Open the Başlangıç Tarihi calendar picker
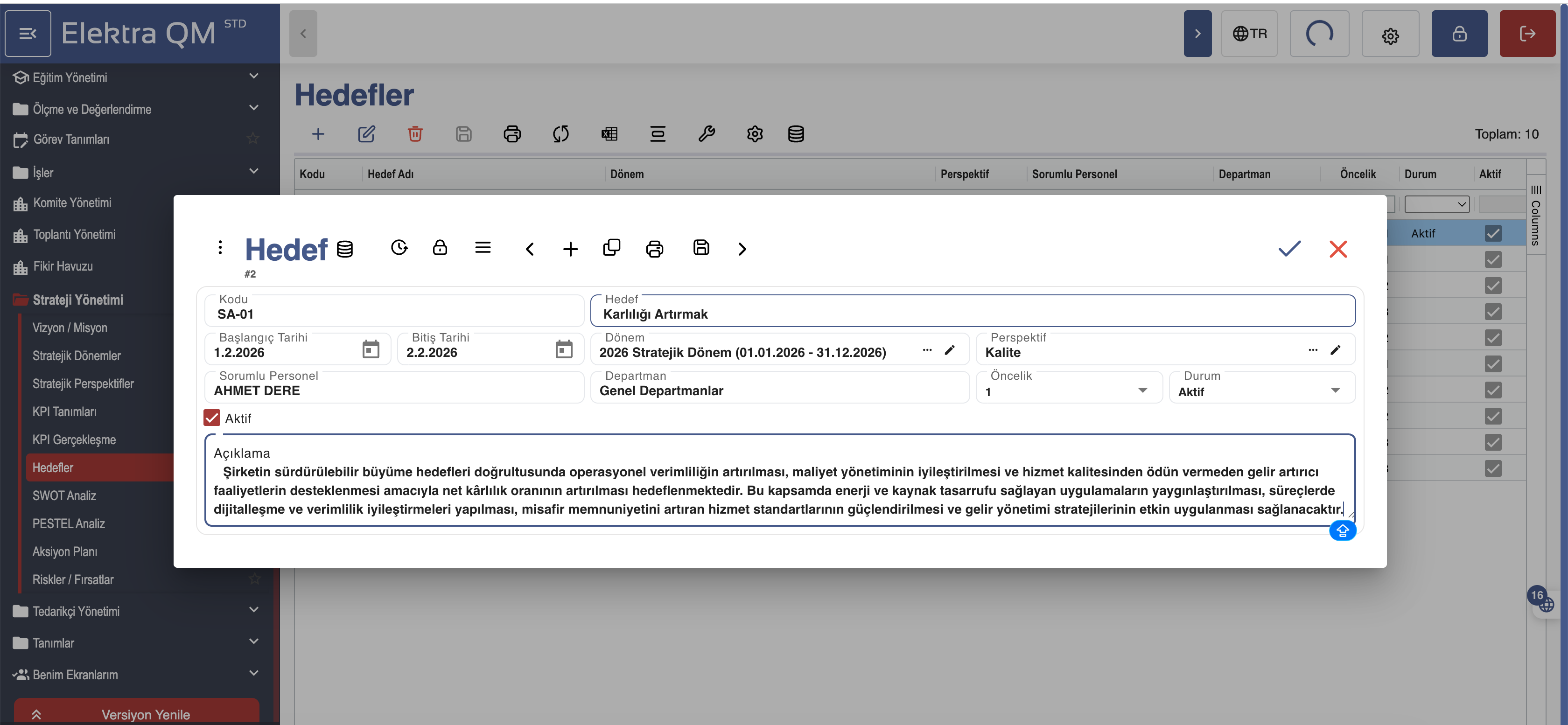1568x725 pixels. click(x=371, y=349)
